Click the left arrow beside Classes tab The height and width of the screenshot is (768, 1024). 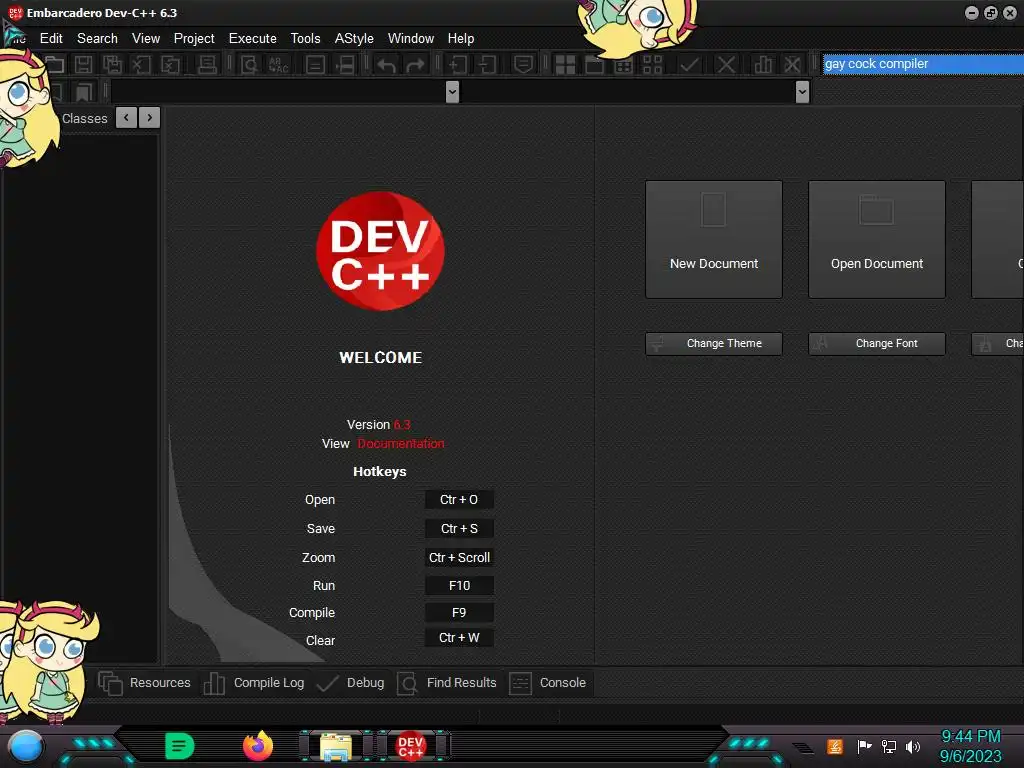click(x=126, y=118)
